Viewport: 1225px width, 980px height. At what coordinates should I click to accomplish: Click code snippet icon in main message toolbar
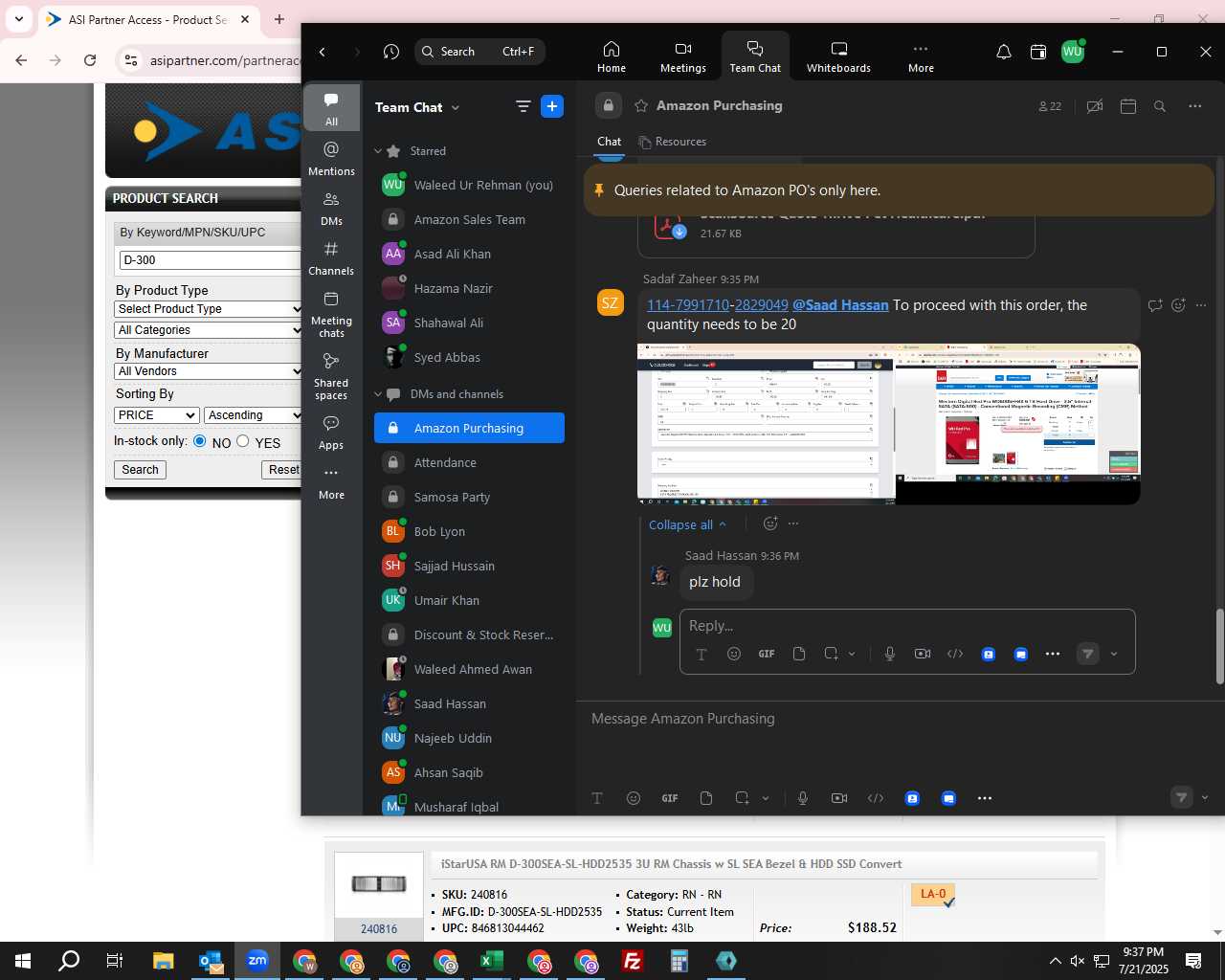click(876, 798)
